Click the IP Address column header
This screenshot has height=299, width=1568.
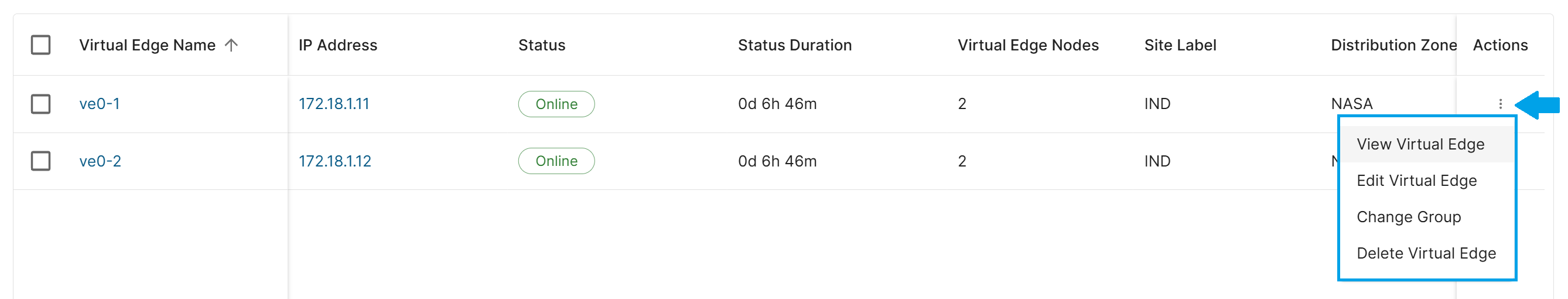(338, 45)
